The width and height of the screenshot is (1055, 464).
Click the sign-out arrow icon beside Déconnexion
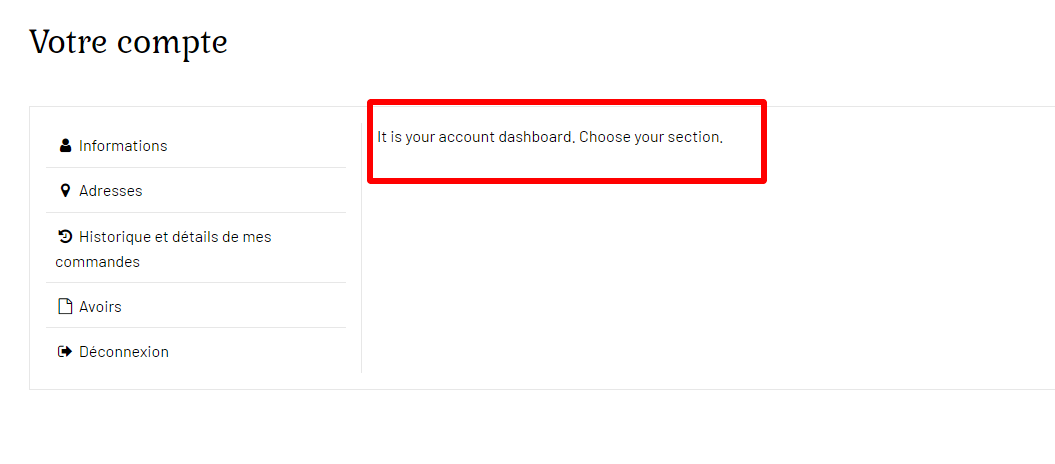coord(66,352)
